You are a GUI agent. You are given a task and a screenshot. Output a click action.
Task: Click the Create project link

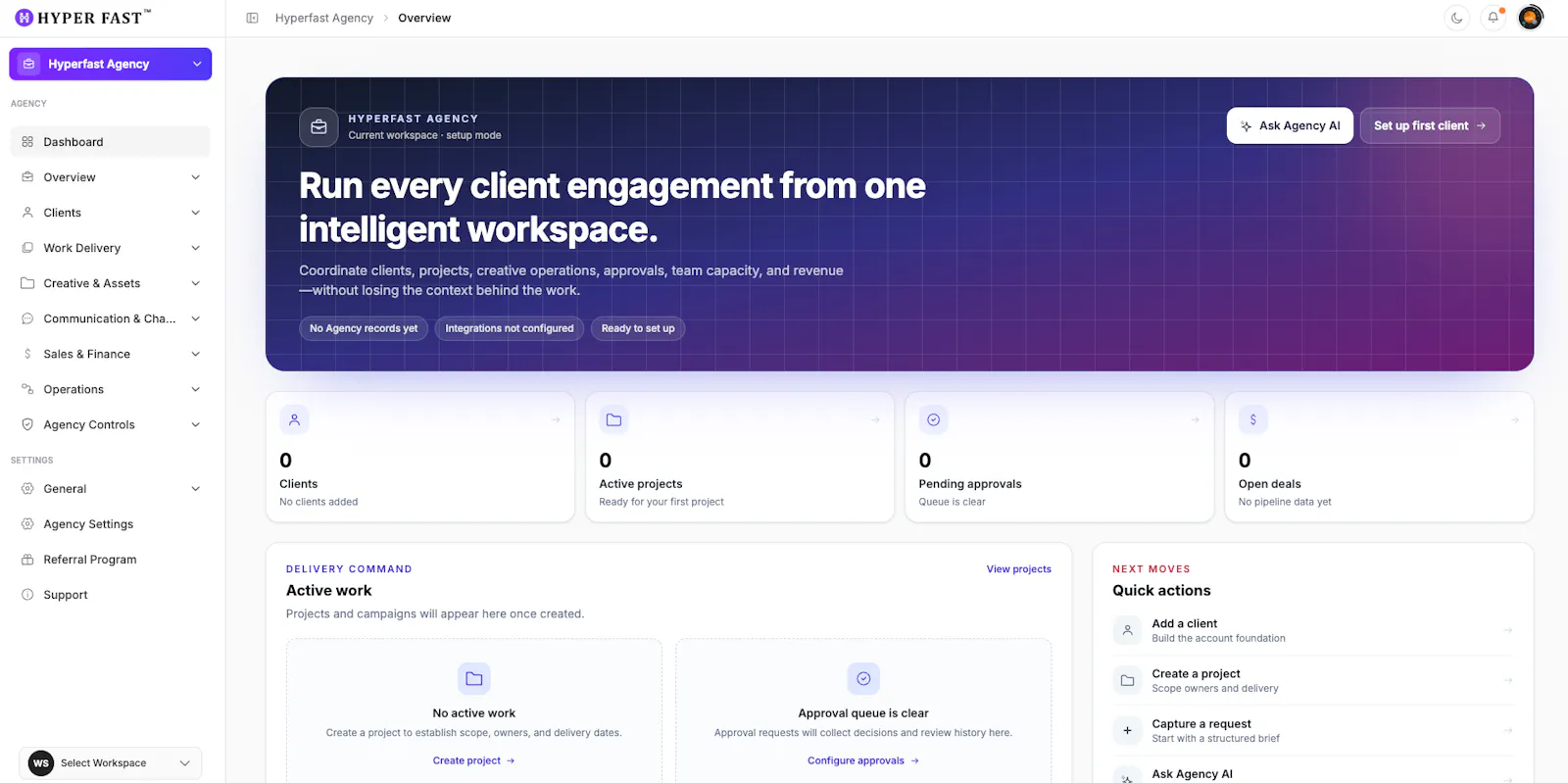[474, 760]
